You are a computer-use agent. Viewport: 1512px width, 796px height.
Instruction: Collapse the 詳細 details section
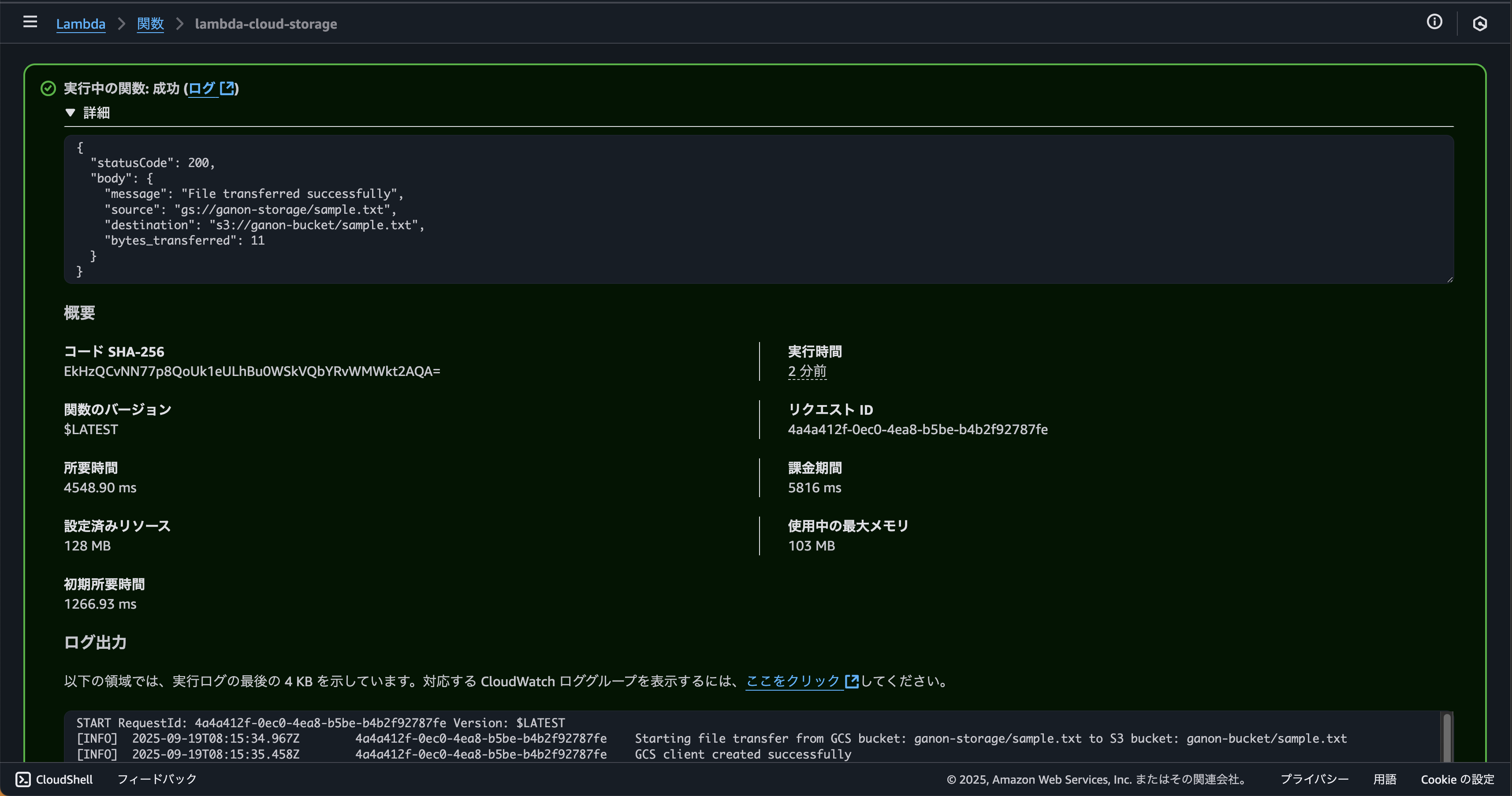pyautogui.click(x=71, y=113)
